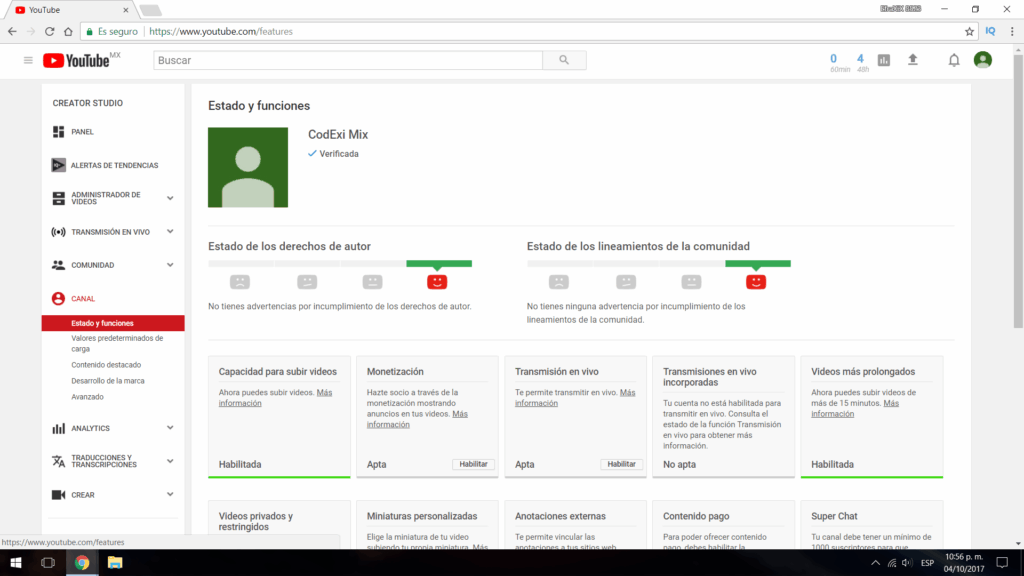This screenshot has width=1024, height=576.
Task: Select Contenido destacado under Canal
Action: (x=106, y=365)
